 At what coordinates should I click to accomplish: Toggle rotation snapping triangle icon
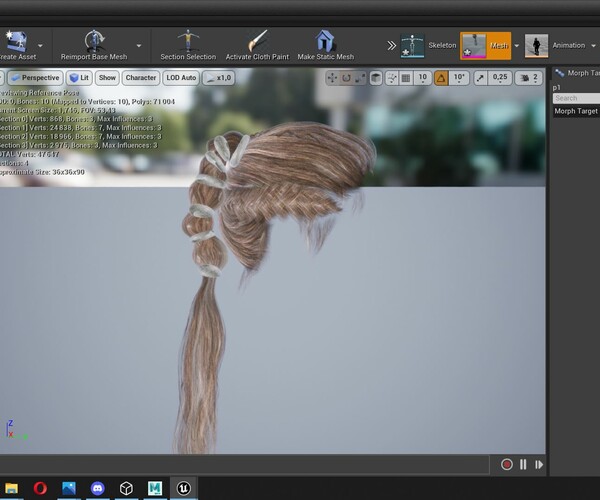pos(441,78)
